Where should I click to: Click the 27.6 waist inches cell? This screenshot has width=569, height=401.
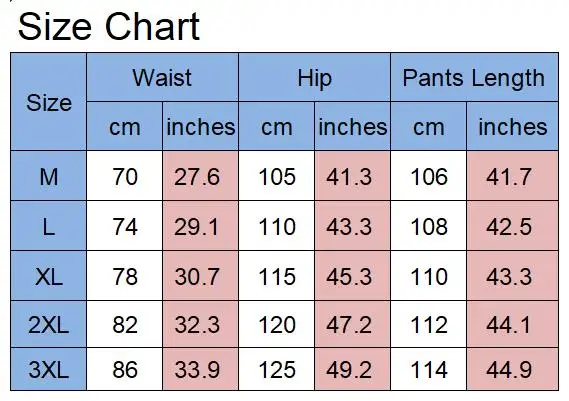point(200,176)
